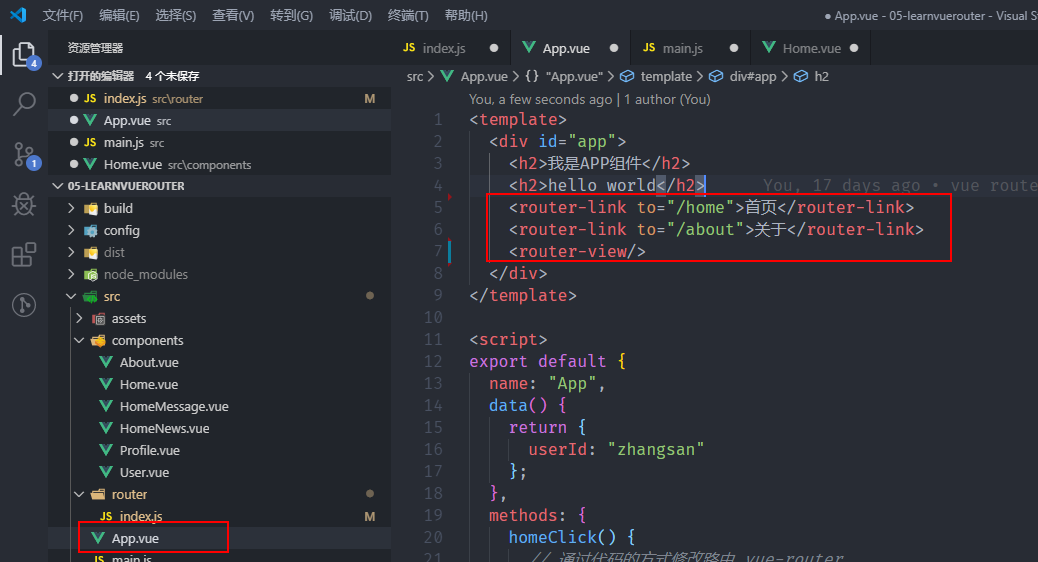The height and width of the screenshot is (562, 1038).
Task: Click the 资源管理器 panel title
Action: click(95, 48)
